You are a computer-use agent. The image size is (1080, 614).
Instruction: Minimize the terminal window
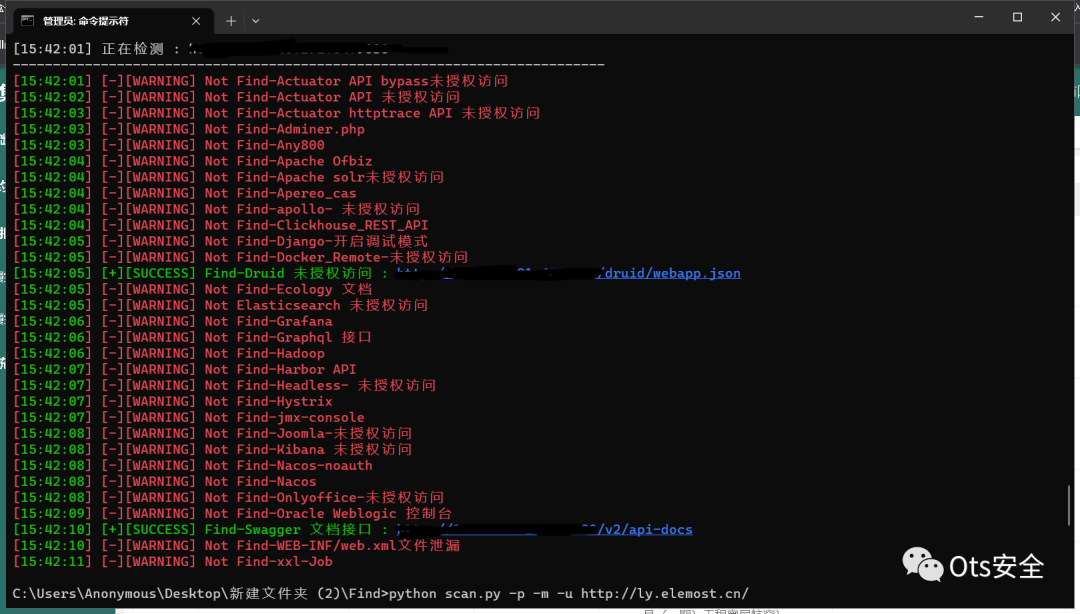pyautogui.click(x=979, y=17)
